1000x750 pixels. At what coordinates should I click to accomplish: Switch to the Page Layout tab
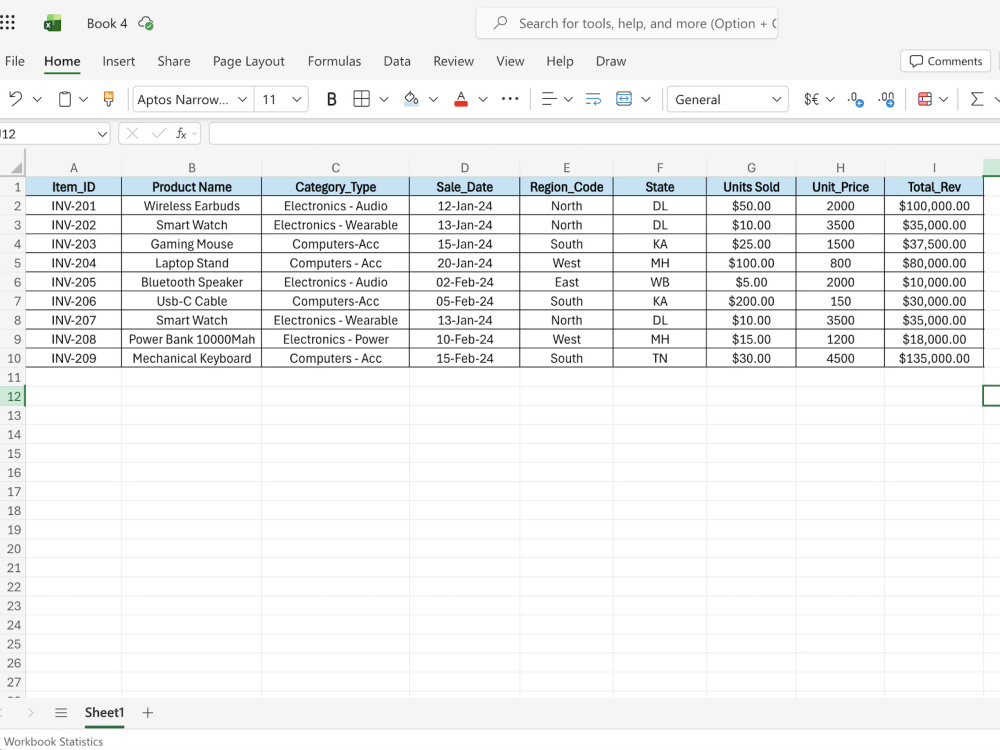(249, 61)
